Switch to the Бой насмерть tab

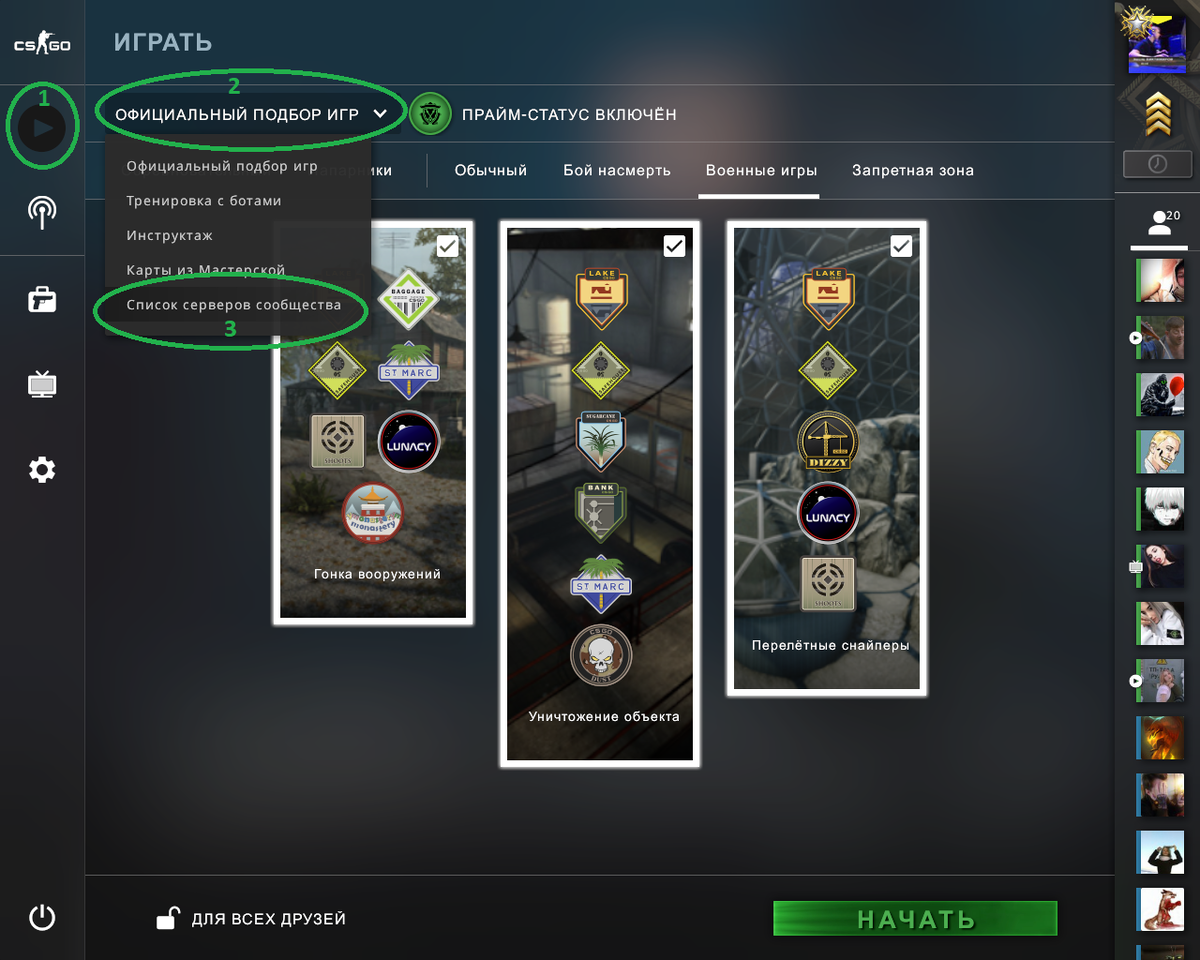tap(617, 170)
